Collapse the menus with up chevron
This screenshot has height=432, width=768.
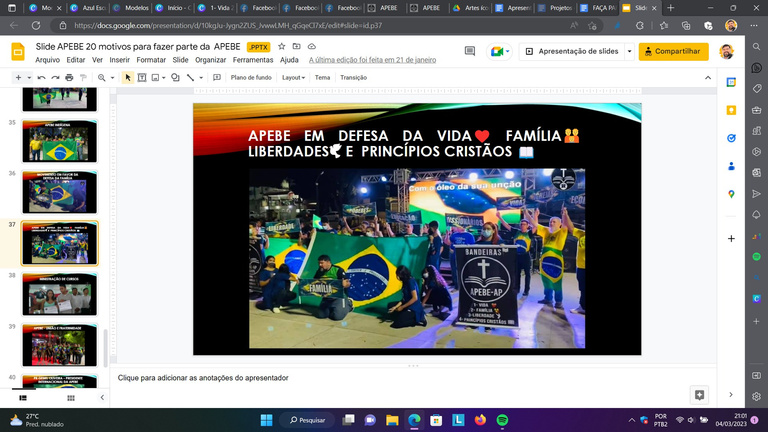(x=708, y=77)
